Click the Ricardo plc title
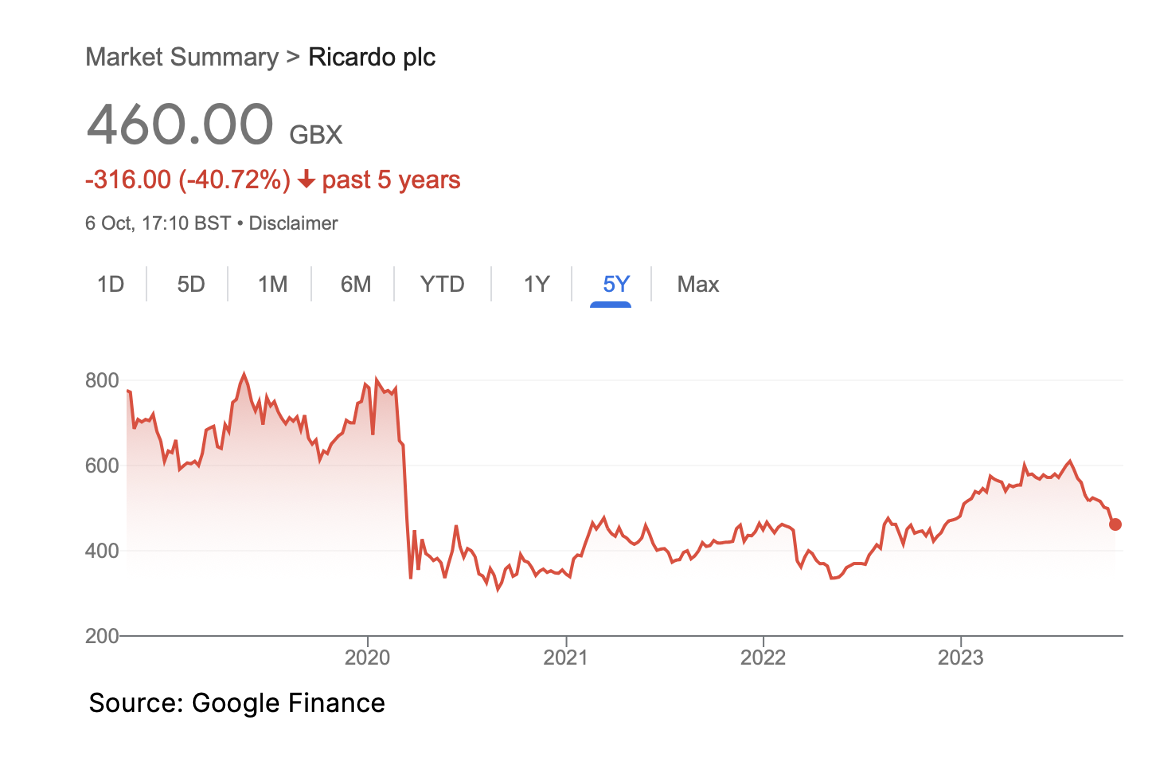The height and width of the screenshot is (764, 1168). [372, 57]
